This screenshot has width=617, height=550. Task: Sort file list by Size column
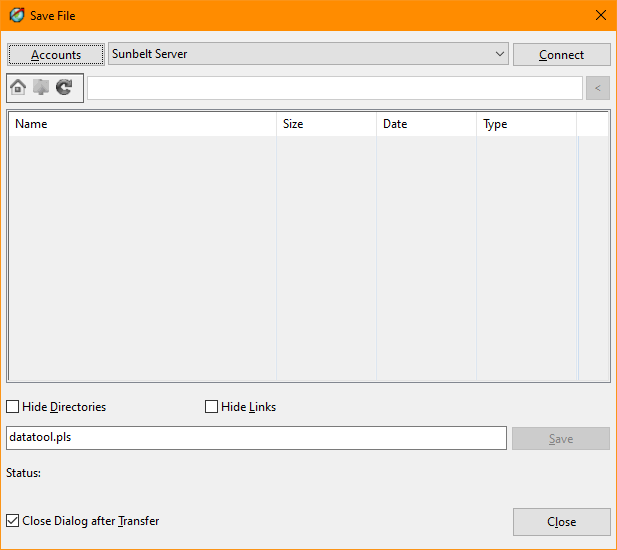click(x=326, y=124)
